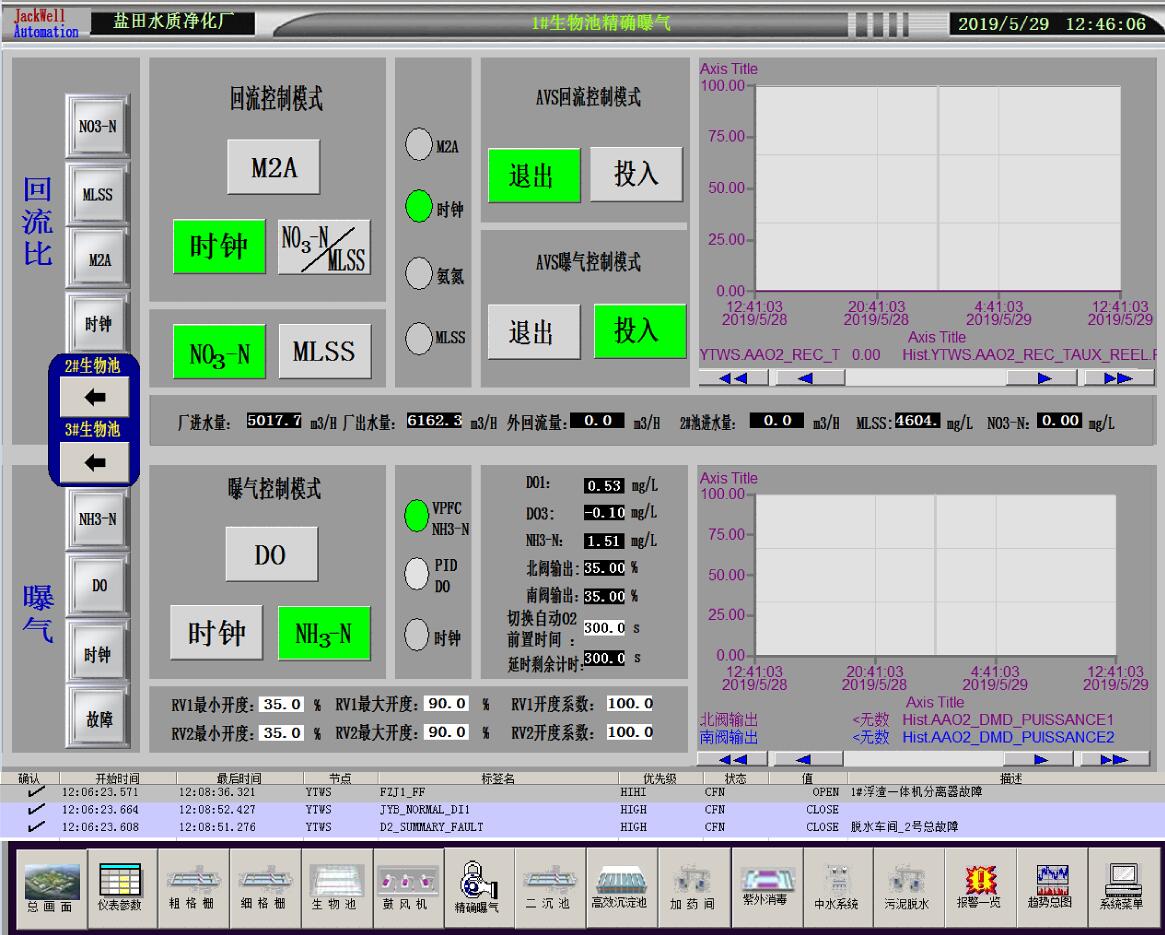Rewind lower trend chart fast backward
This screenshot has width=1165, height=935.
733,759
